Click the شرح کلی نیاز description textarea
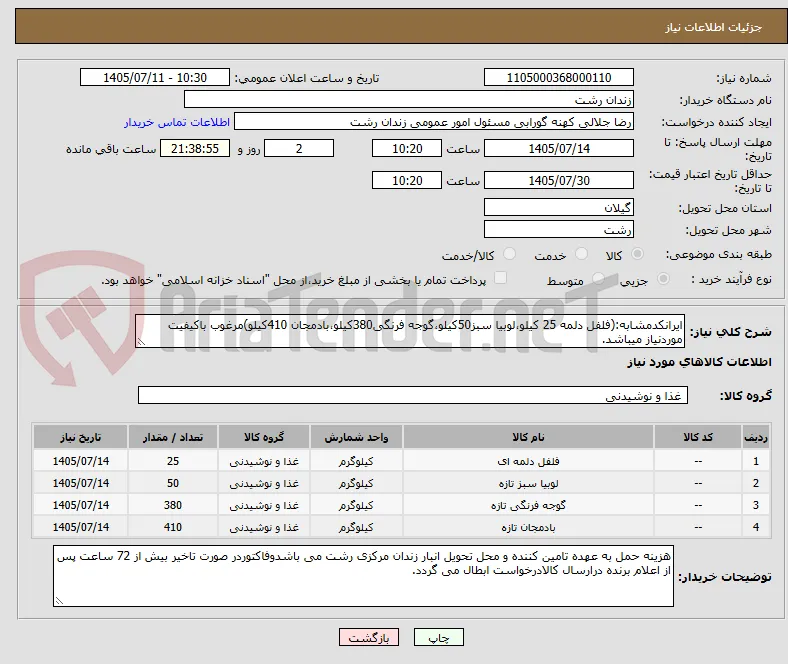Image resolution: width=788 pixels, height=664 pixels. click(410, 331)
